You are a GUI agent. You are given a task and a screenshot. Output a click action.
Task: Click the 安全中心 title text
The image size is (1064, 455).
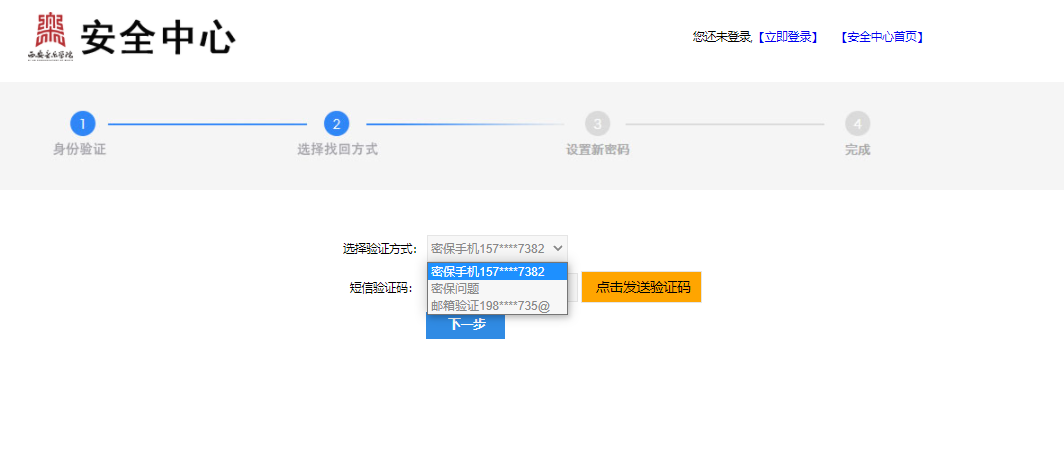coord(158,39)
